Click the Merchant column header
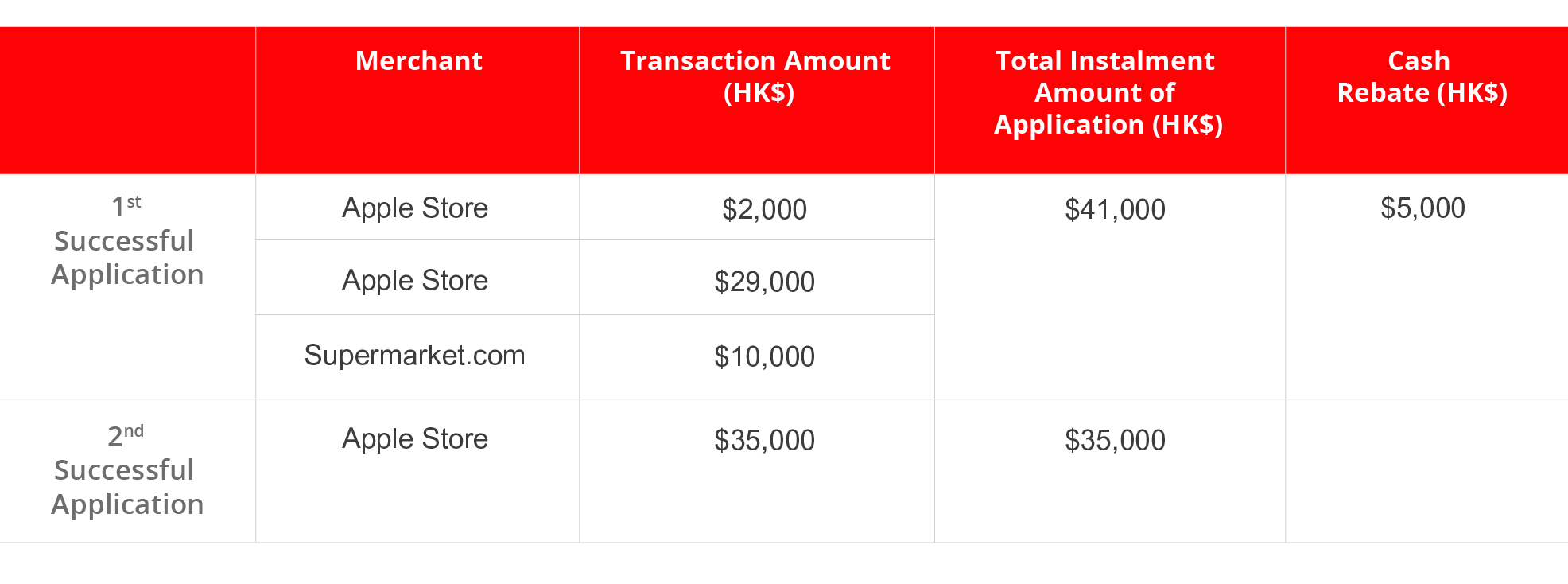The height and width of the screenshot is (584, 1568). 418,61
